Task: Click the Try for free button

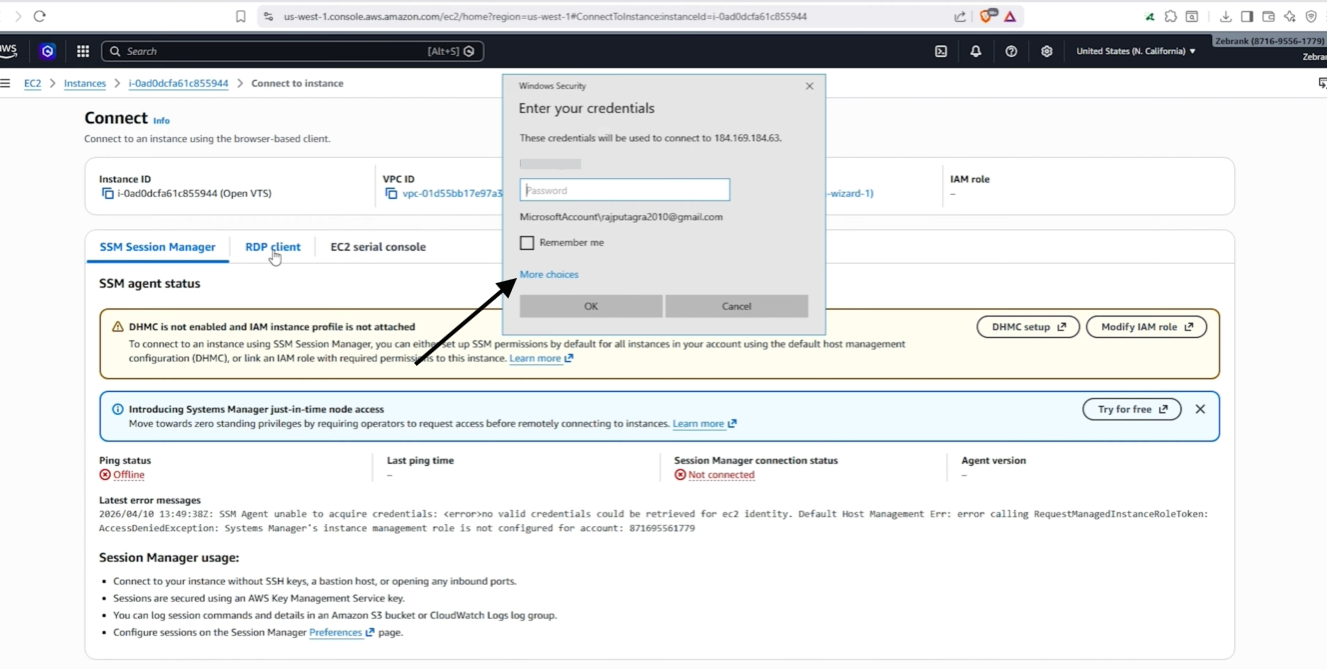Action: pos(1132,409)
